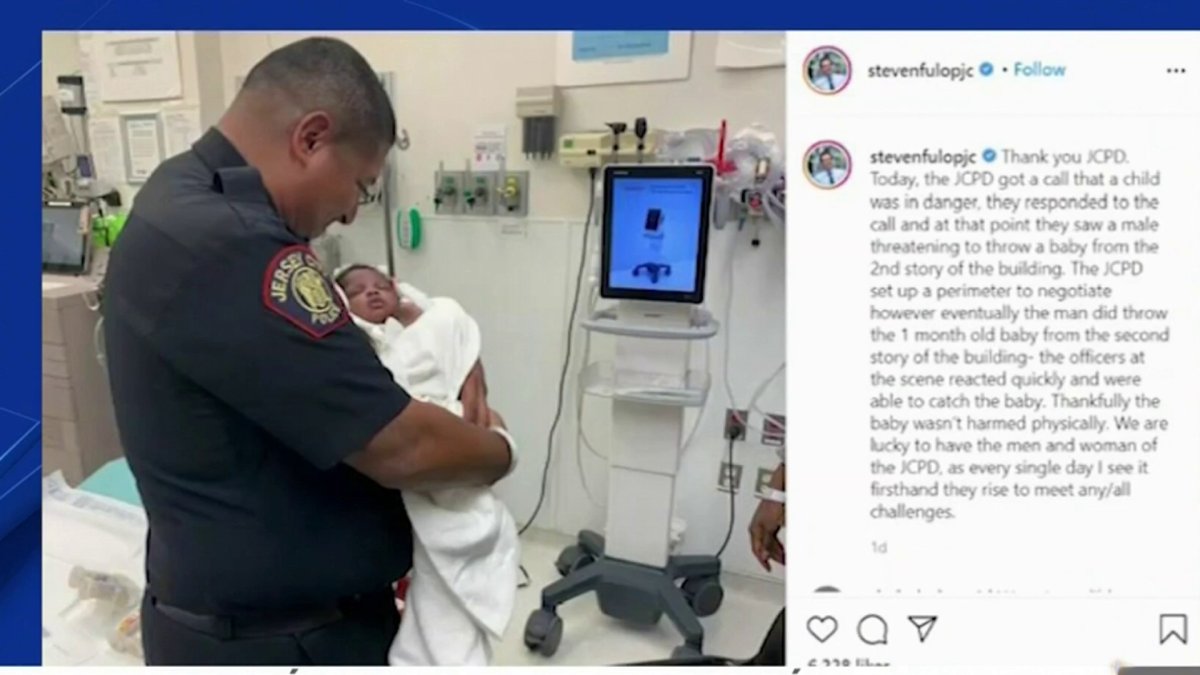Like the post with heart icon

[822, 629]
